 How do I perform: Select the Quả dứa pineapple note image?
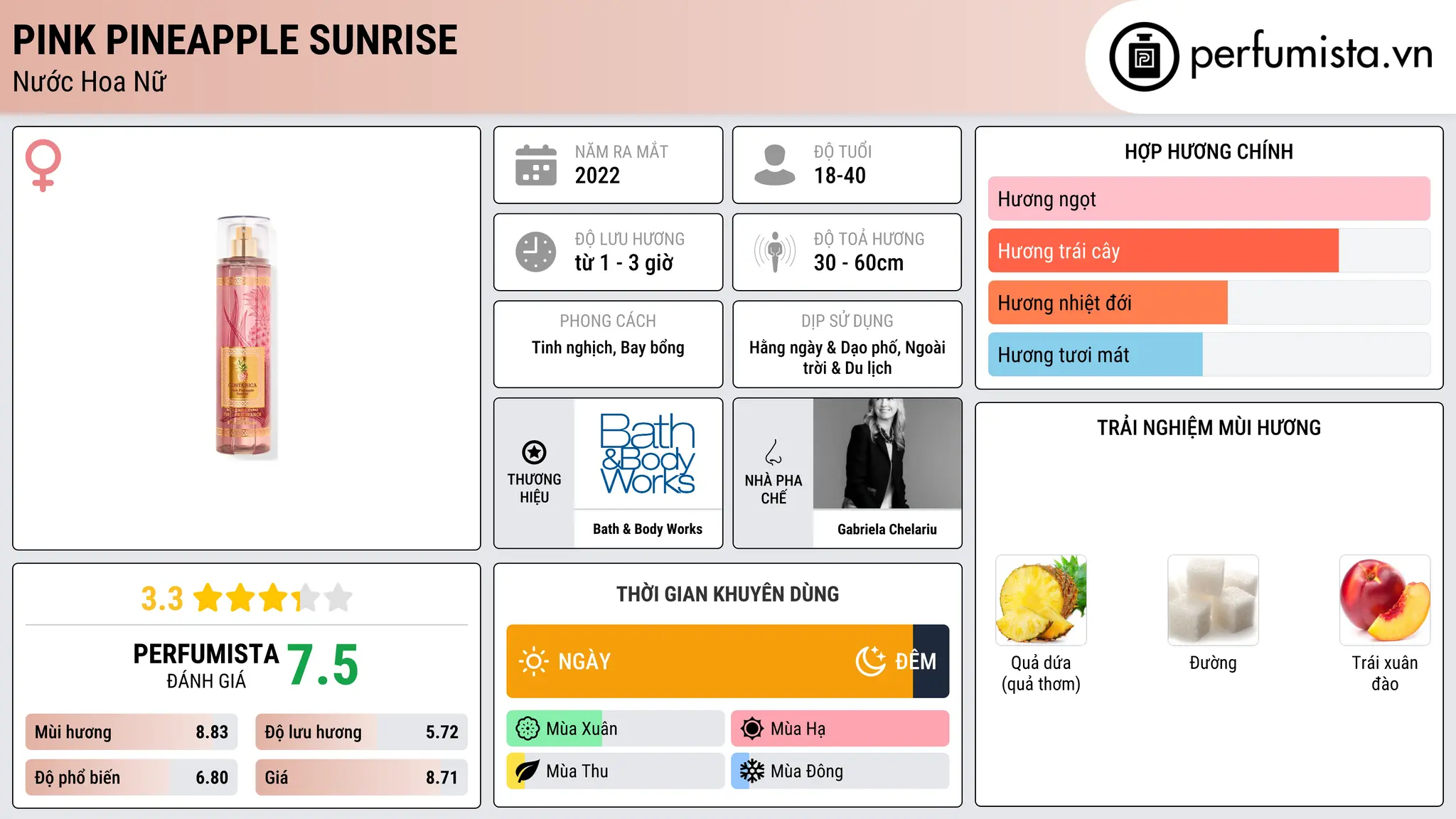1041,600
